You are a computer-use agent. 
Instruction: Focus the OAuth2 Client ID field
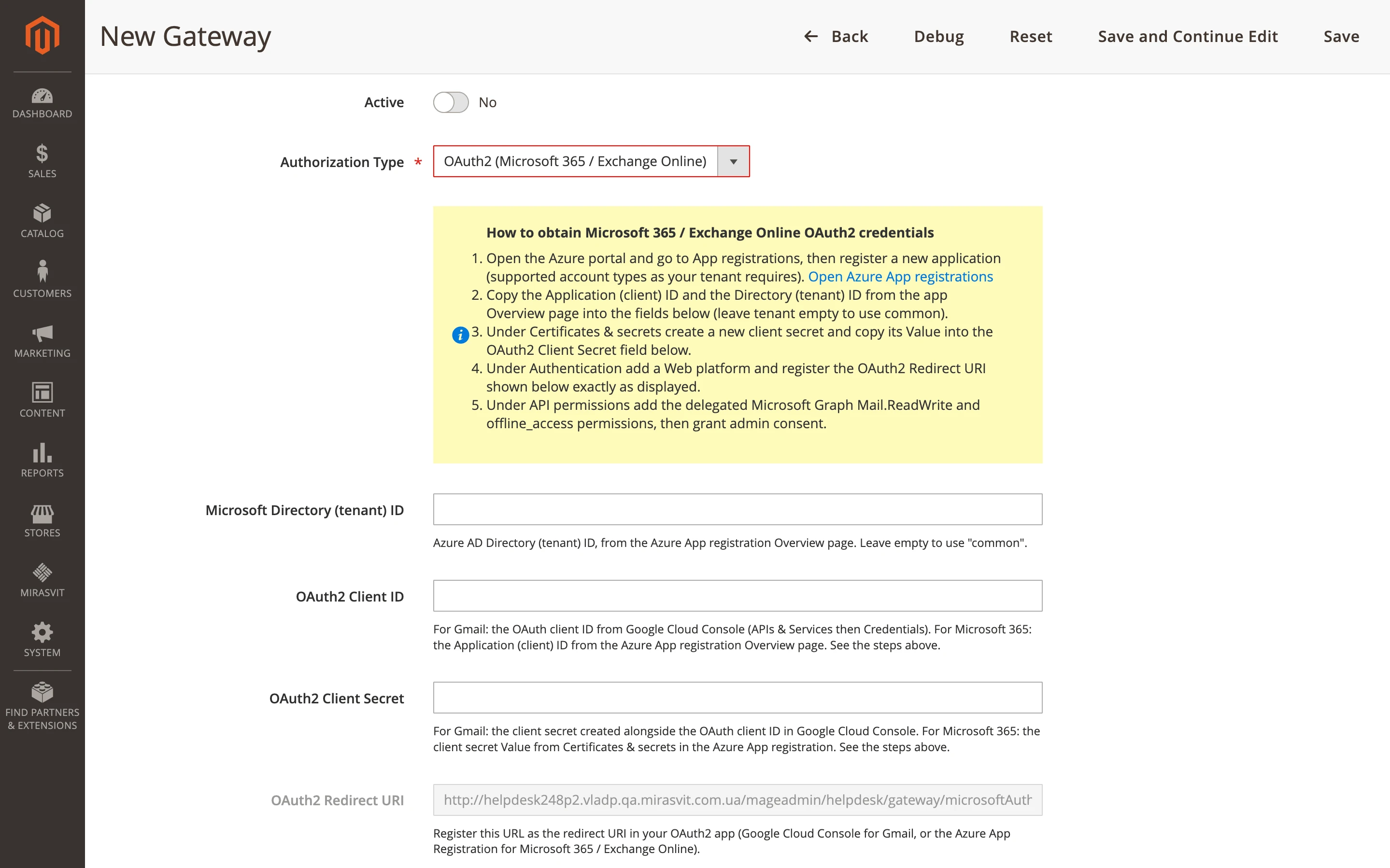click(x=737, y=595)
